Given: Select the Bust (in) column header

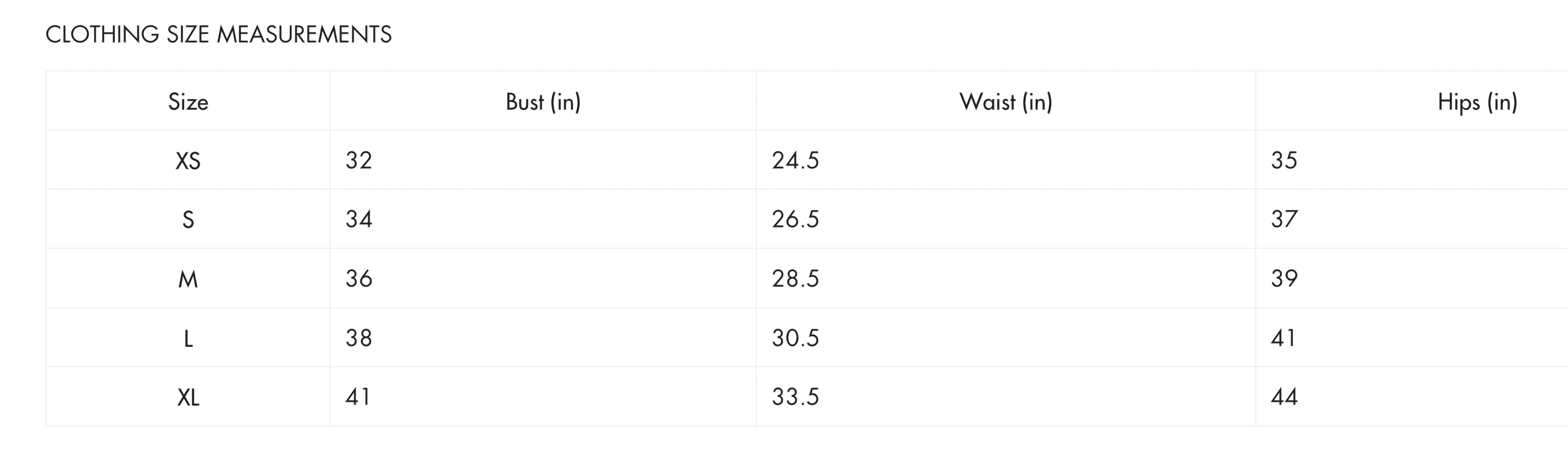Looking at the screenshot, I should [543, 101].
